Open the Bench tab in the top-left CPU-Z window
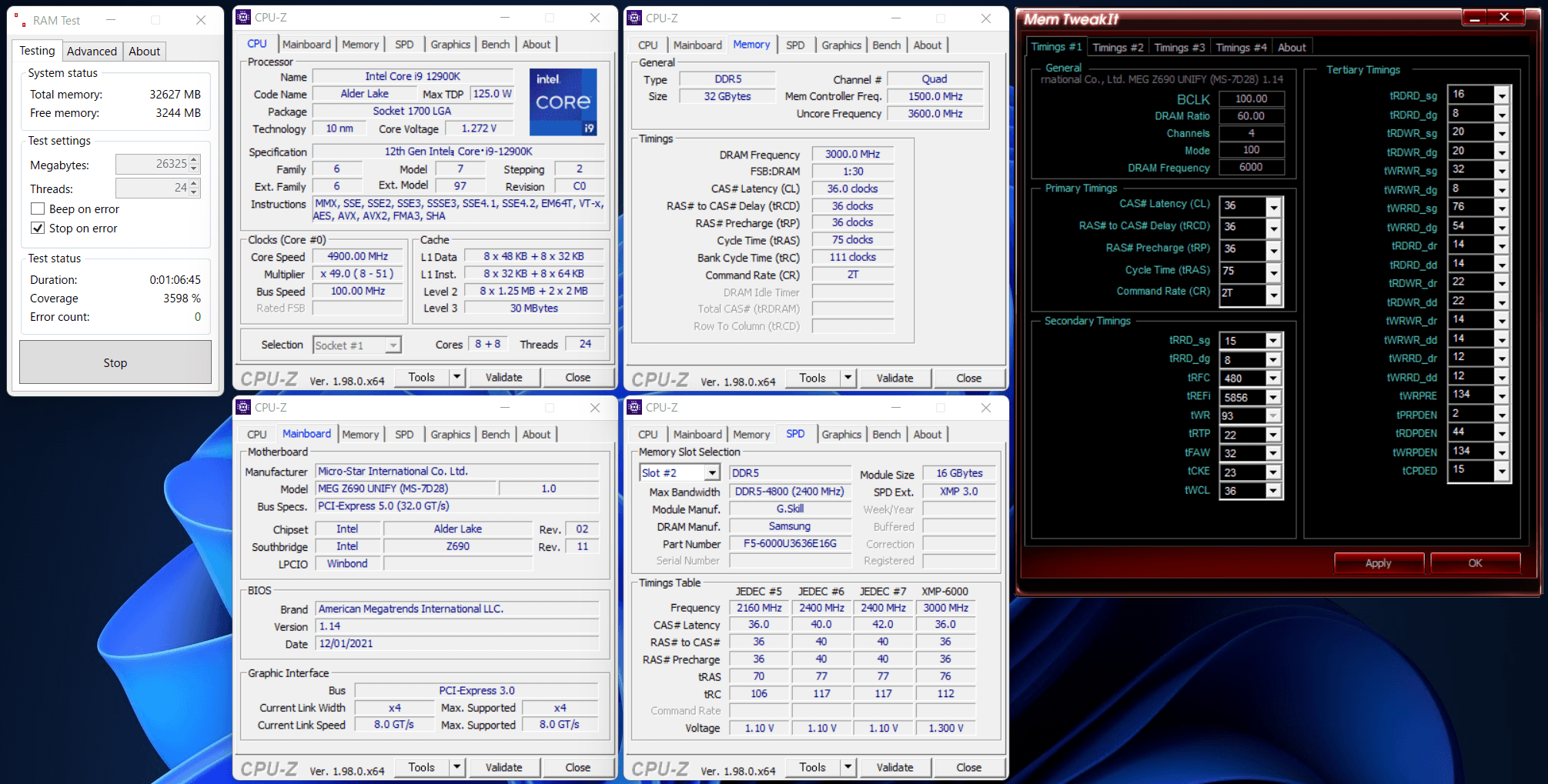This screenshot has width=1548, height=784. (x=496, y=45)
